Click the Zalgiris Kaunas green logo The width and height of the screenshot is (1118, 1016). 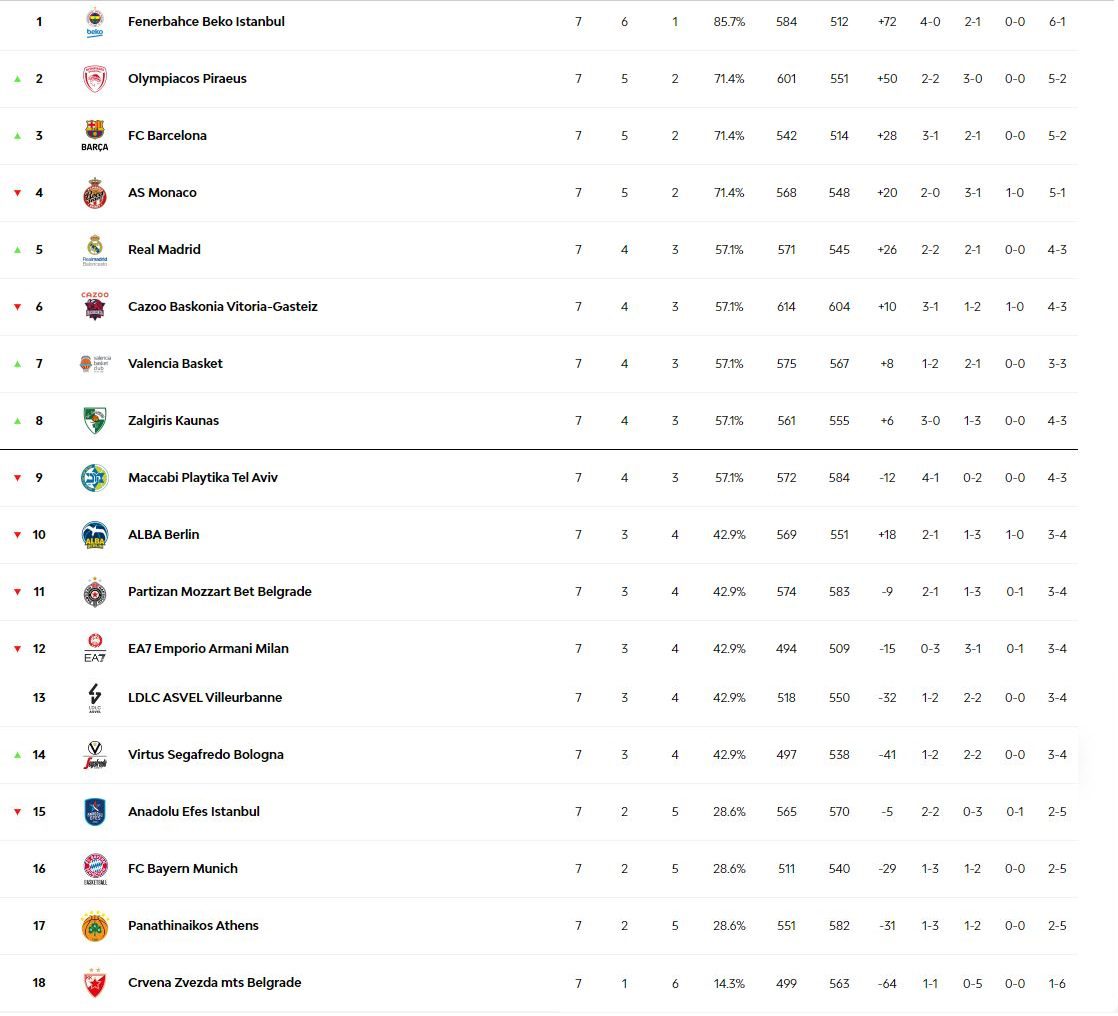(x=95, y=421)
